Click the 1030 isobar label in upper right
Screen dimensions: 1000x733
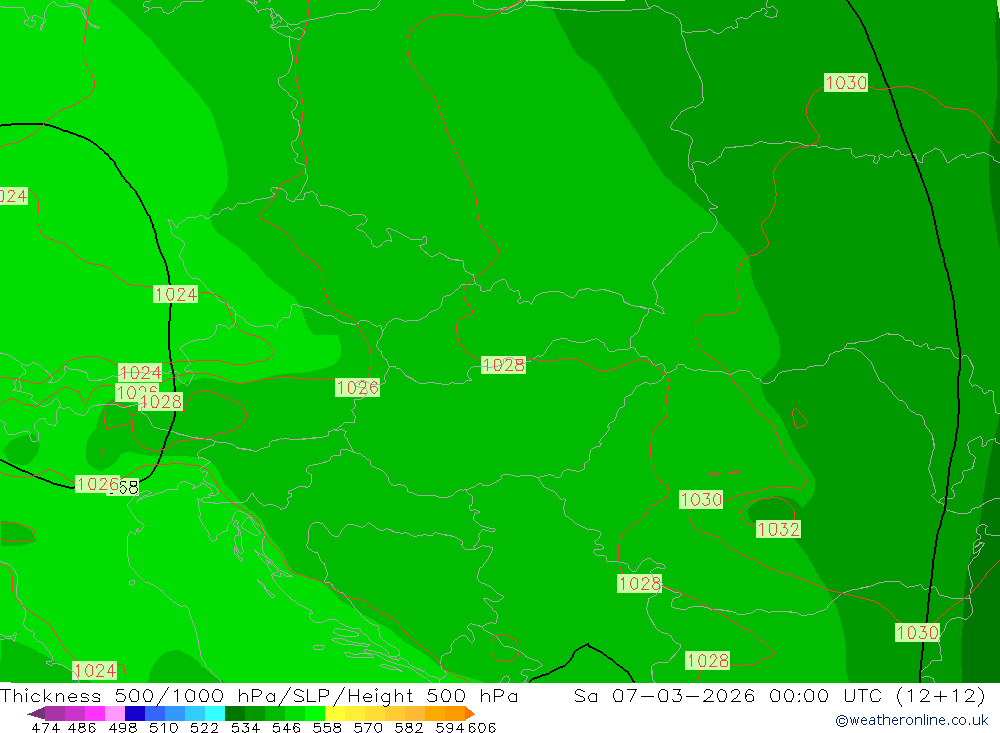[846, 82]
